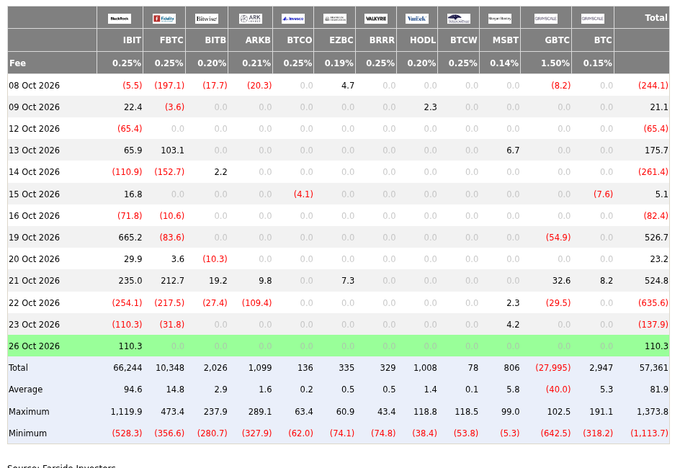Click the (109.4) ARKB value on 22 Oct
Viewport: 680px width, 468px height.
click(x=256, y=303)
